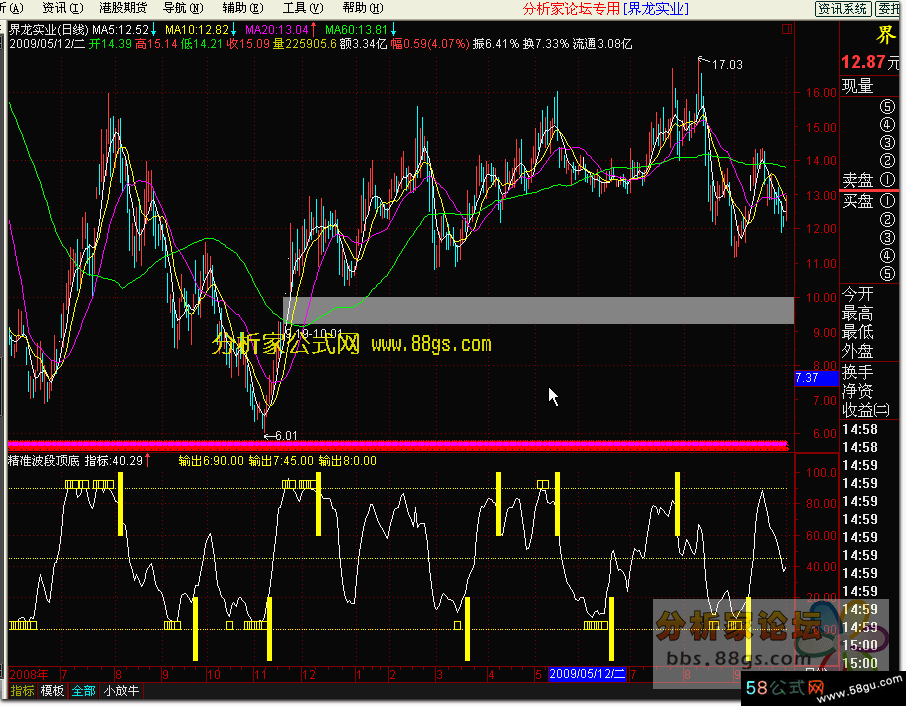Image resolution: width=906 pixels, height=706 pixels.
Task: Click the 最低 label
Action: click(857, 332)
